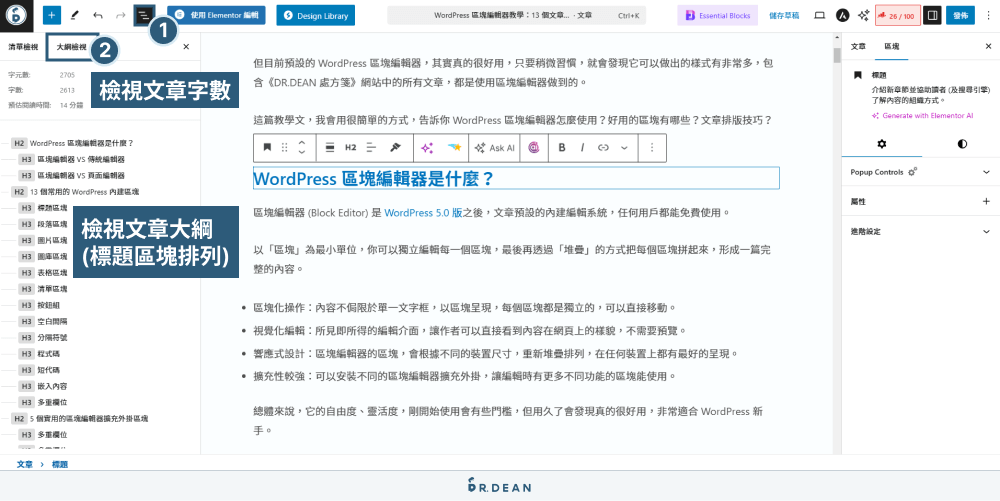Open the command palette title bar
1000x501 pixels.
tap(517, 15)
